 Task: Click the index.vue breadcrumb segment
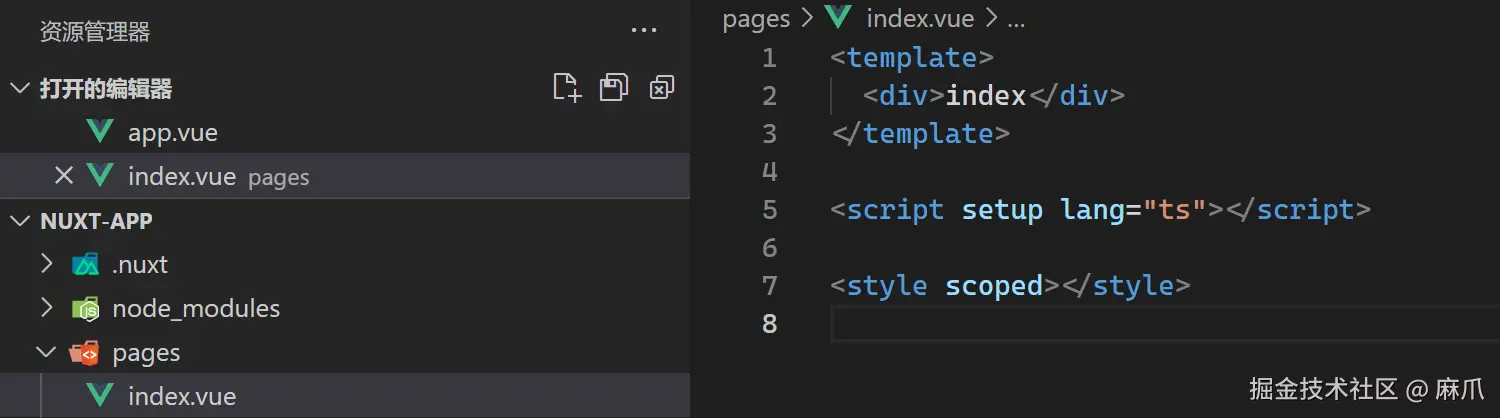(x=920, y=18)
